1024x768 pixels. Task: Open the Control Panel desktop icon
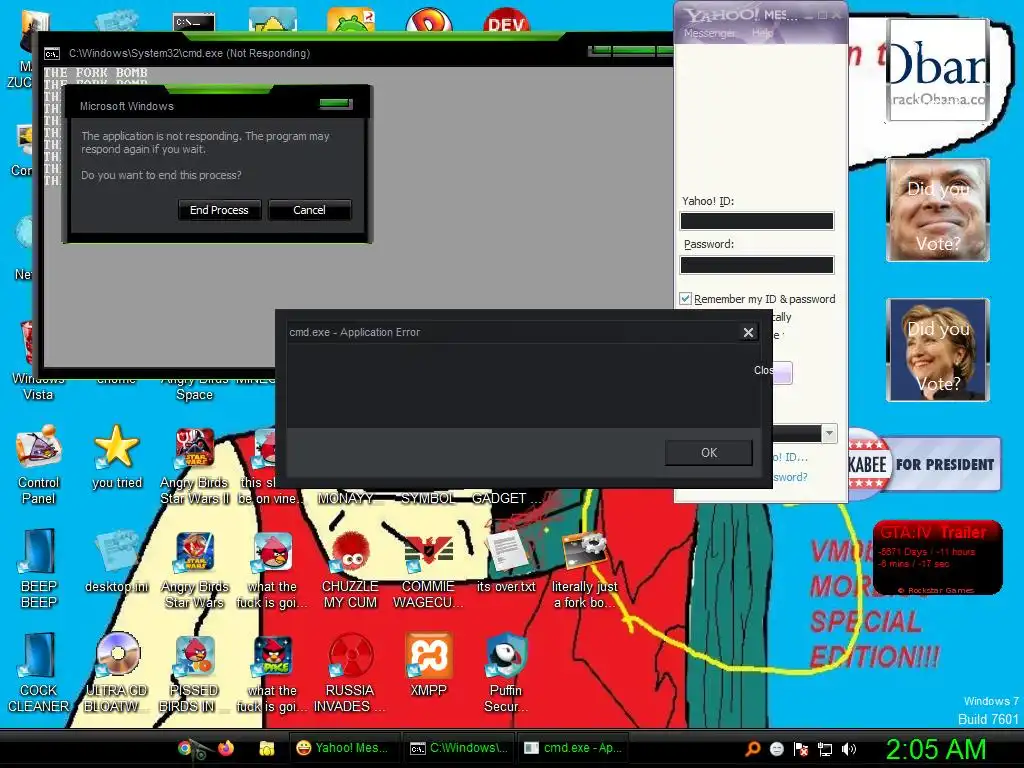[x=38, y=464]
